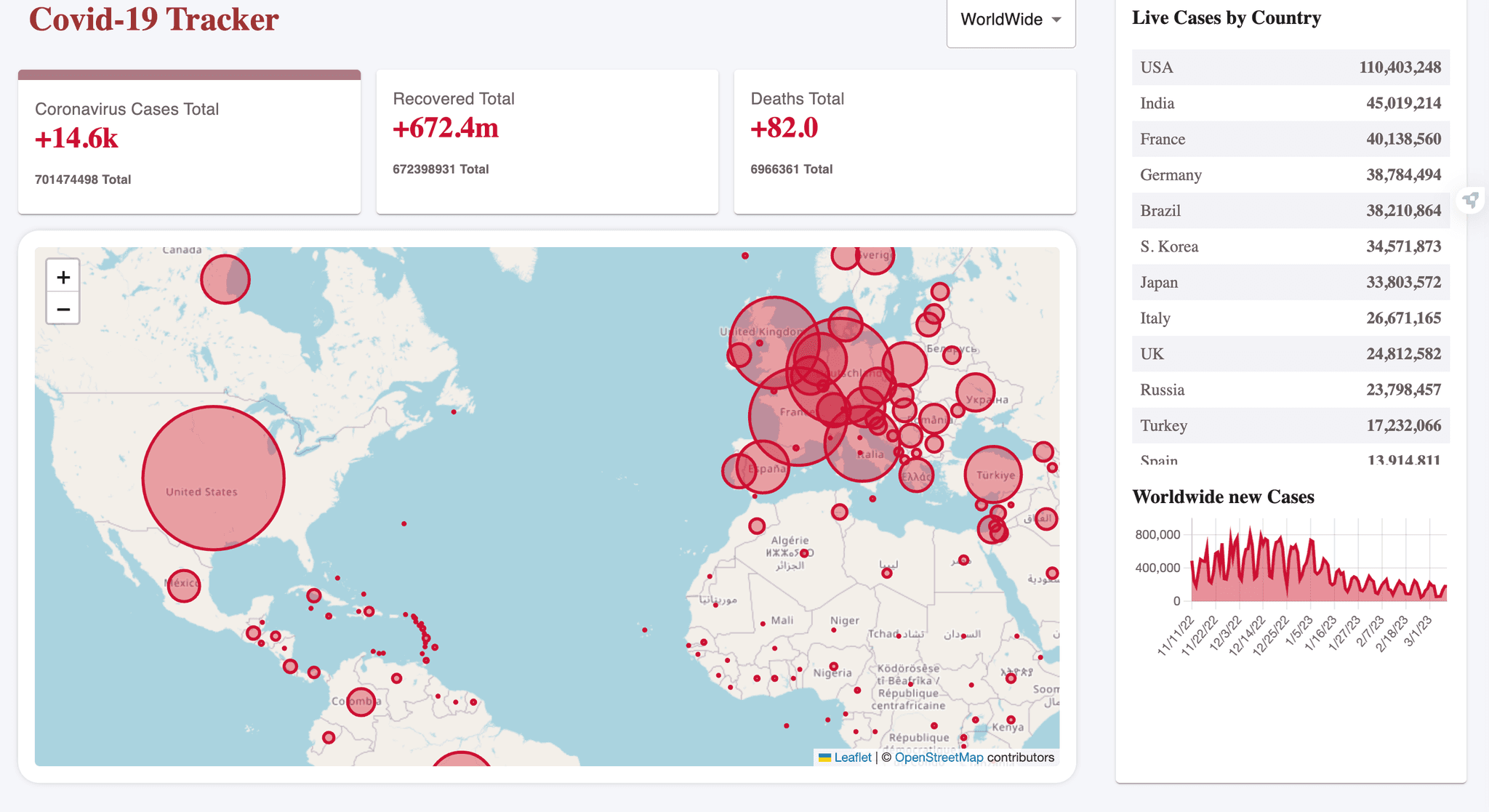The width and height of the screenshot is (1489, 812).
Task: Select the Deaths Total card
Action: [x=904, y=142]
